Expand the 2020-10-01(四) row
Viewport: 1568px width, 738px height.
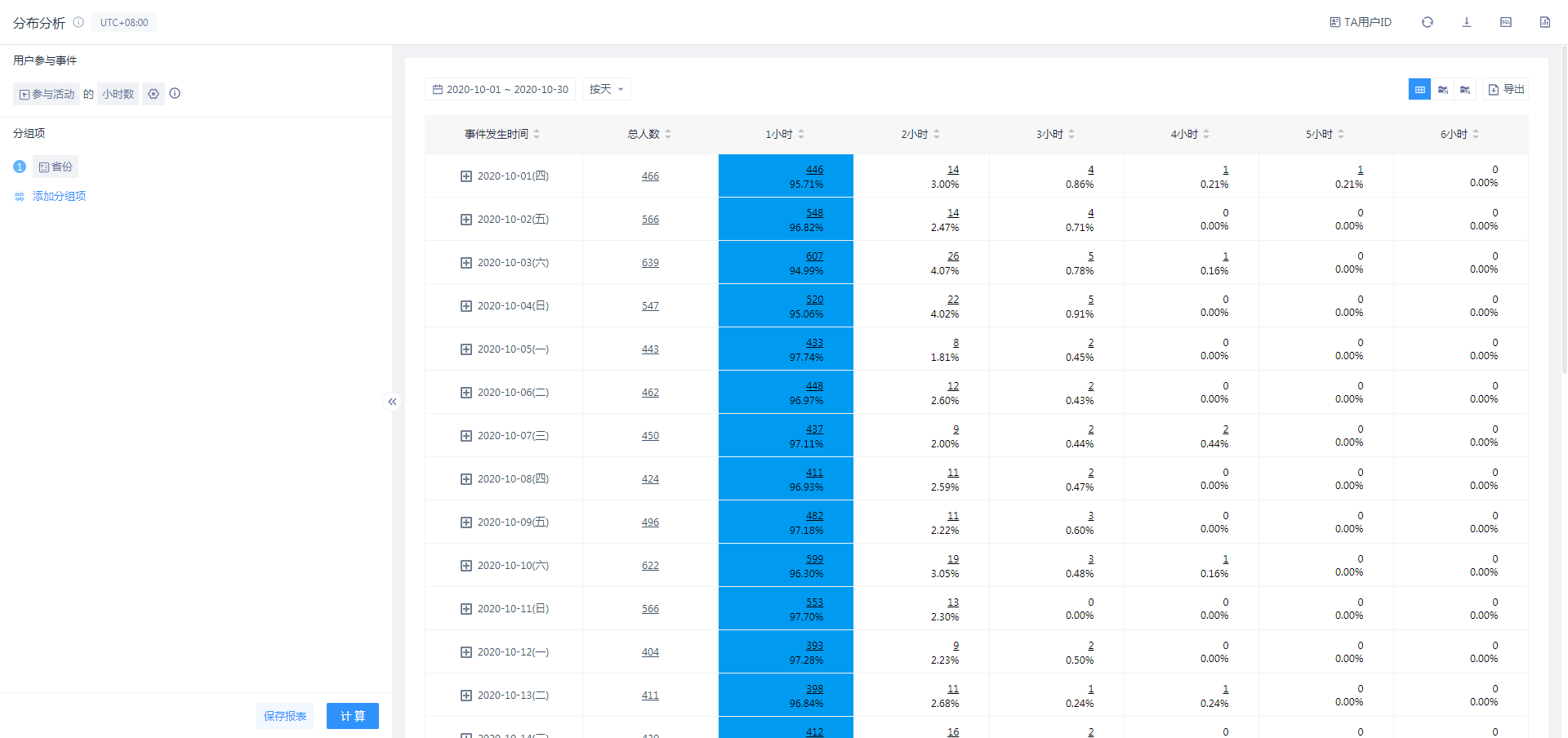[466, 176]
